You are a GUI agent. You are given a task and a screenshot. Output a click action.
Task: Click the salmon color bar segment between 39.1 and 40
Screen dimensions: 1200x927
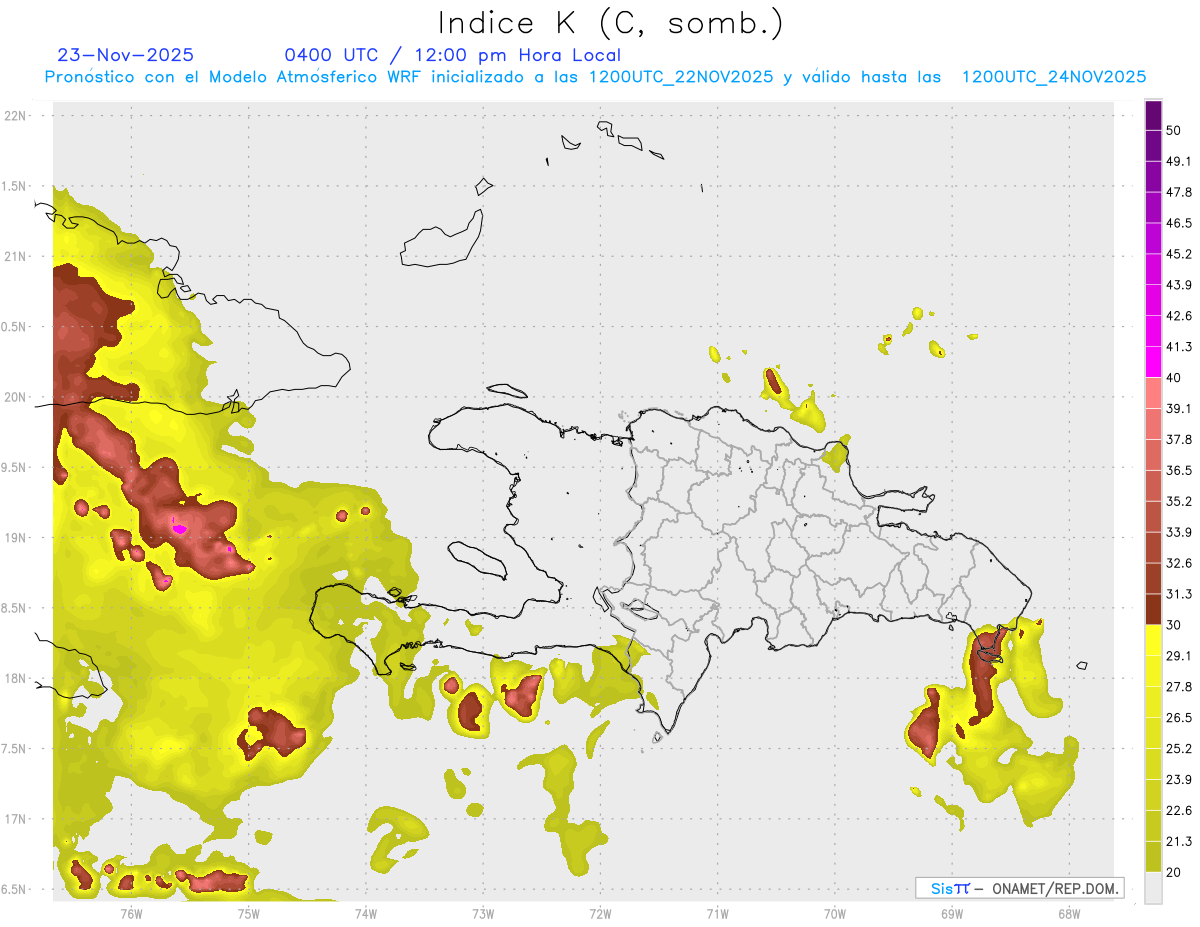point(1153,393)
